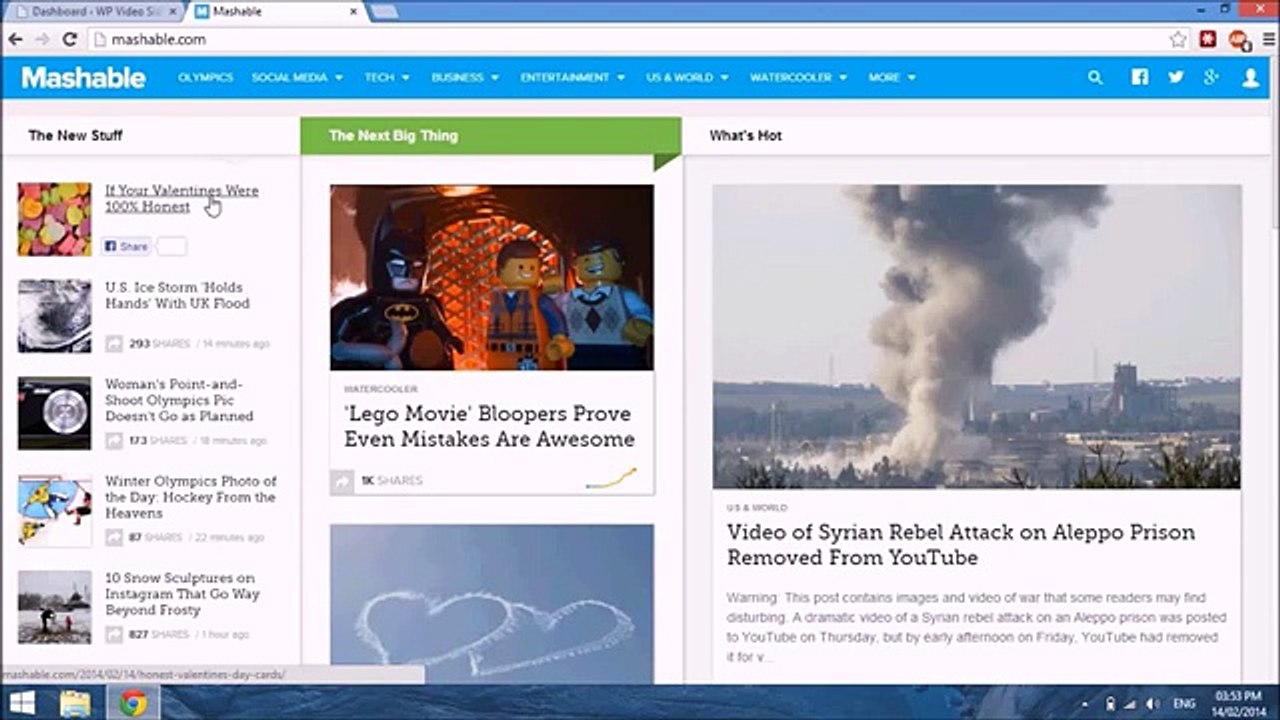
Task: Open 'Winter Olympics Photo of the Day' article
Action: [191, 497]
